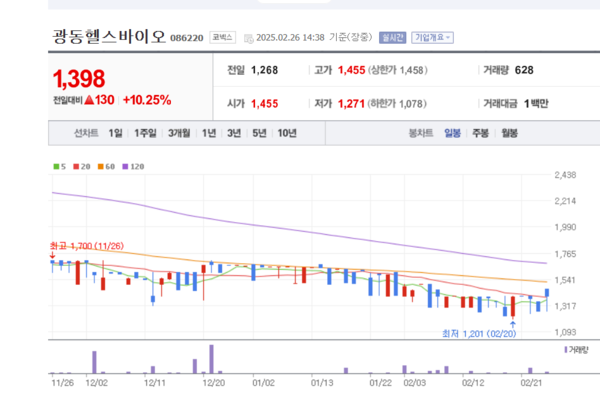The width and height of the screenshot is (600, 400).
Task: Switch to the 월봉 candlestick chart
Action: pos(510,133)
